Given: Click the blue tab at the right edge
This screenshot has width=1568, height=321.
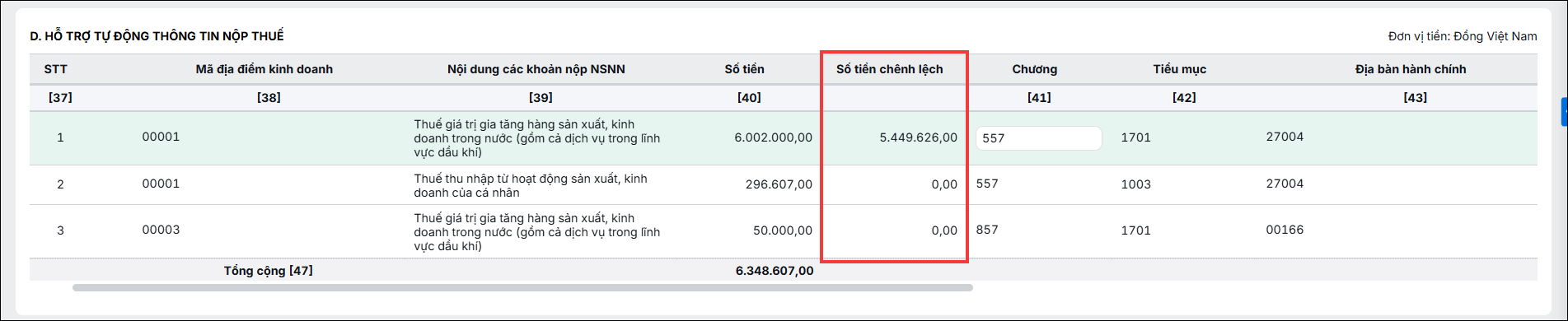Looking at the screenshot, I should pyautogui.click(x=1564, y=112).
